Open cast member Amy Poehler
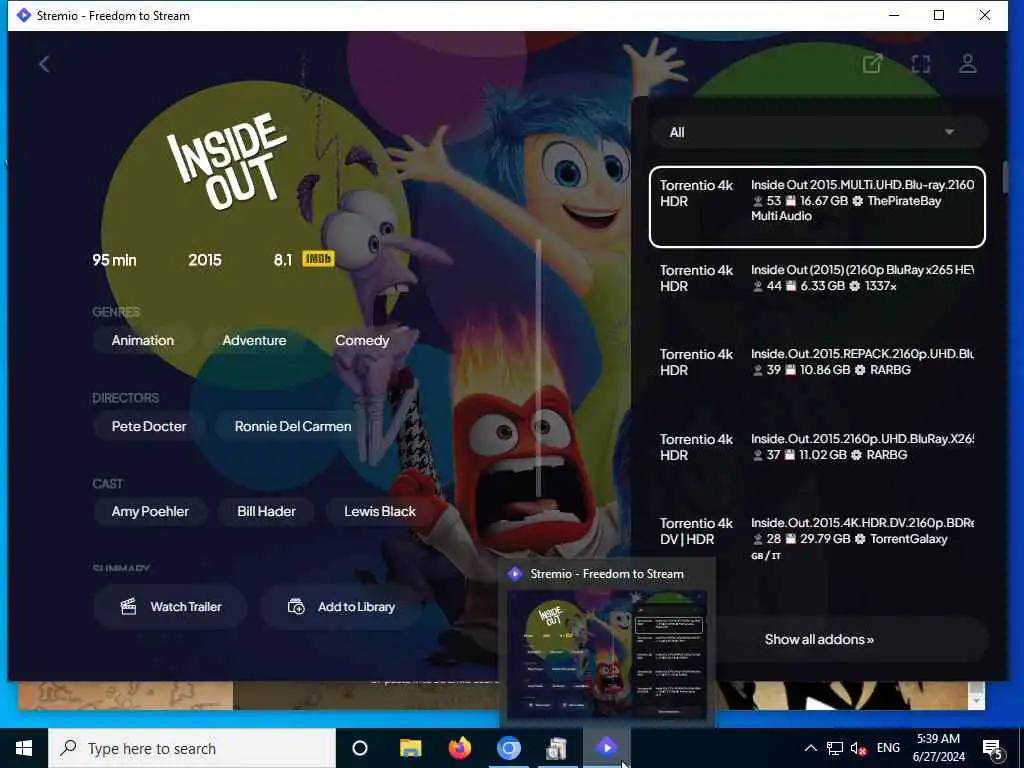Screen dimensions: 1024x768 pyautogui.click(x=150, y=511)
